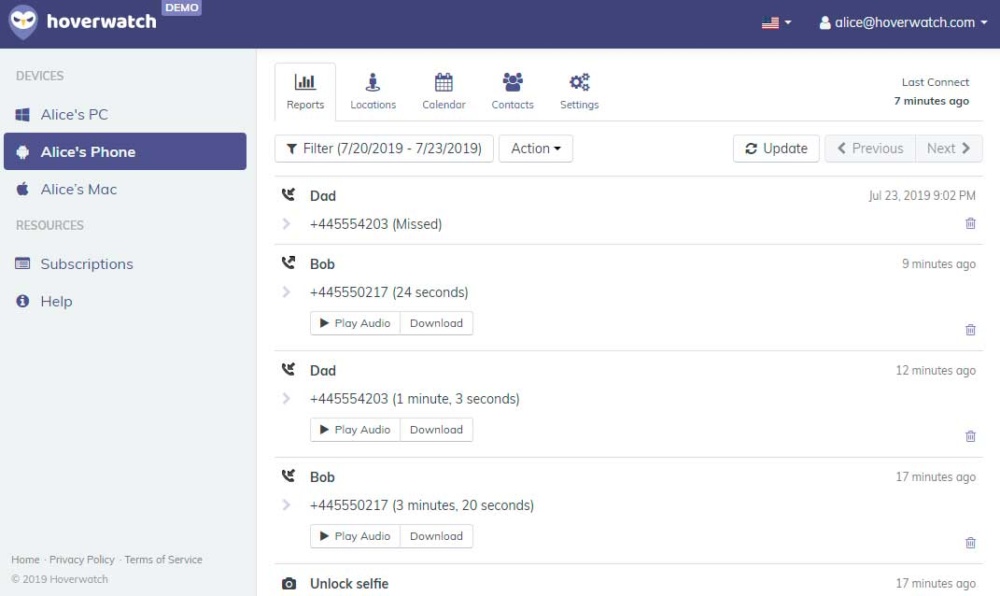Click the Subscriptions card icon
Viewport: 1000px width, 596px height.
[22, 263]
